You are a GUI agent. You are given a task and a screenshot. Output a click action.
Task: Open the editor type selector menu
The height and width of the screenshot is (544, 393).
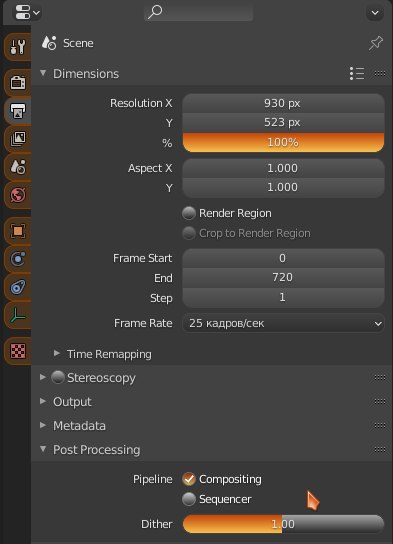(x=27, y=12)
